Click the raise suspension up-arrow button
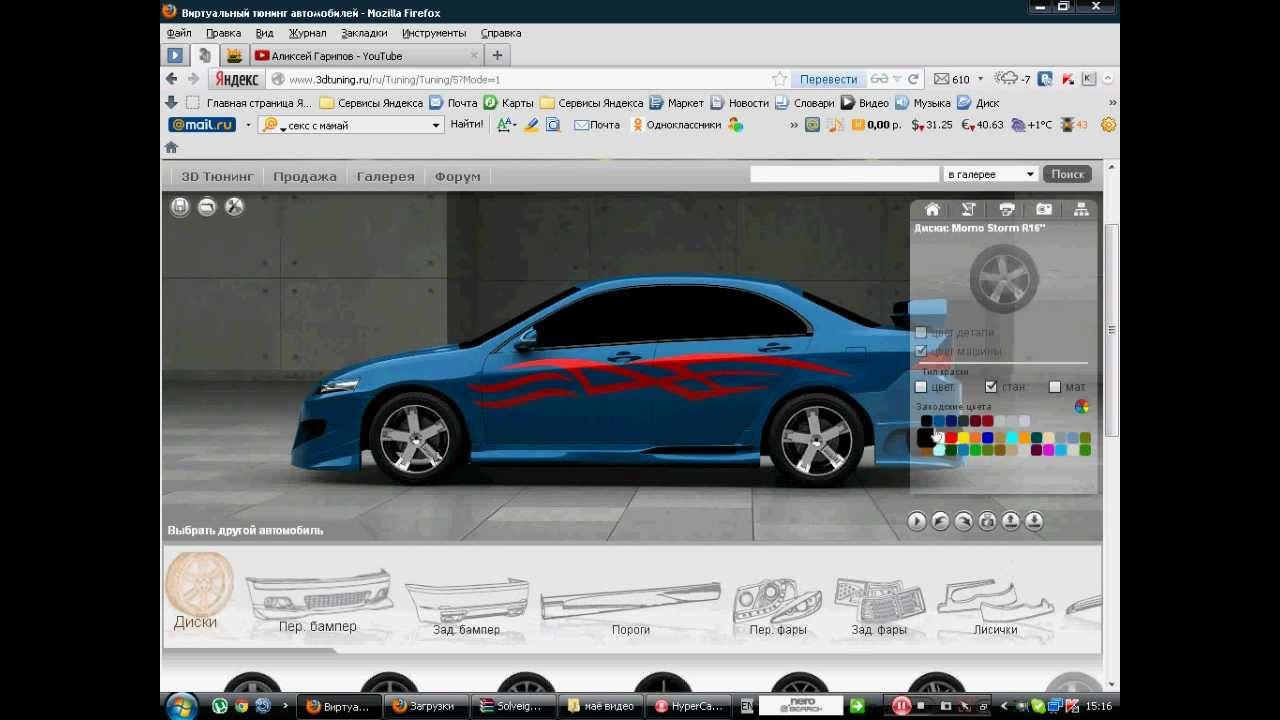Screen dimensions: 1280x720 [x=1010, y=521]
